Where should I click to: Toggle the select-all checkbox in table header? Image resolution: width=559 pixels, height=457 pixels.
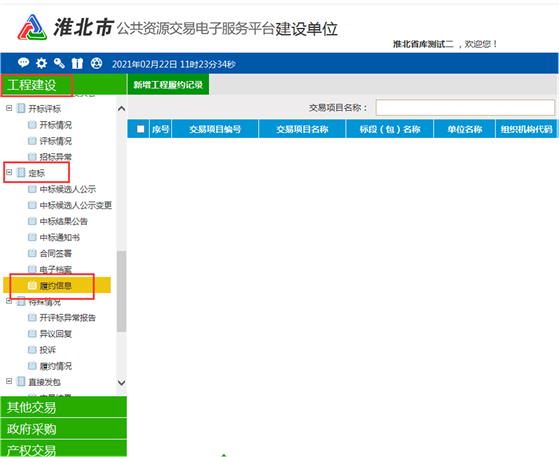[140, 129]
